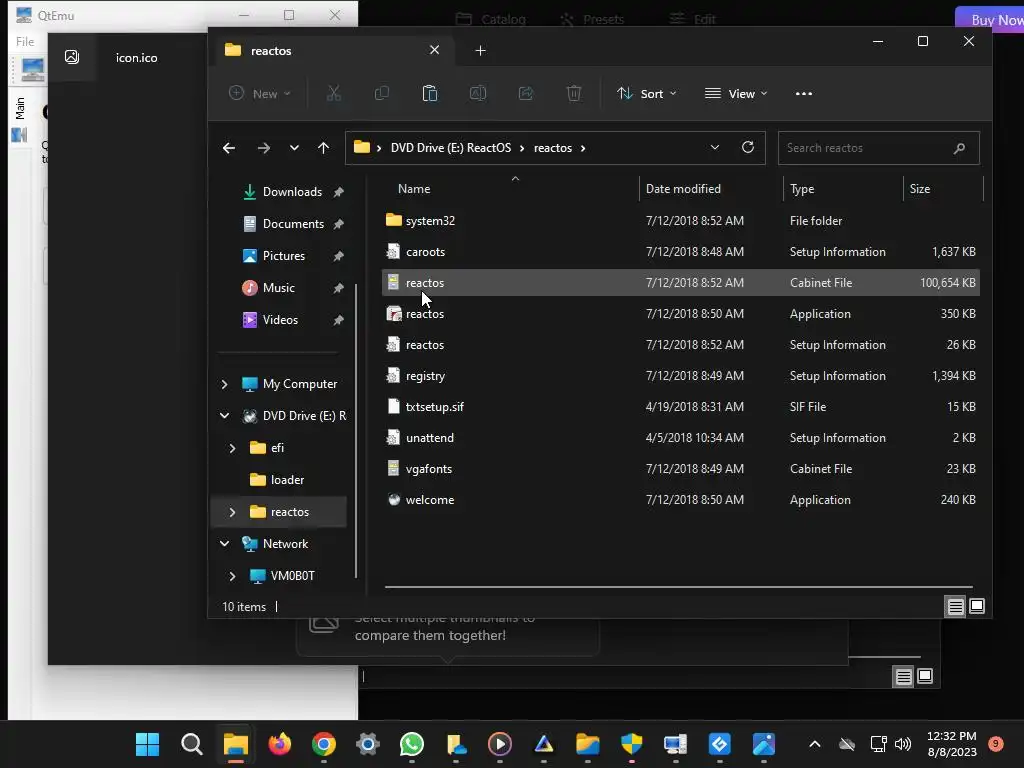Open Windows Security shield in taskbar

pos(632,744)
